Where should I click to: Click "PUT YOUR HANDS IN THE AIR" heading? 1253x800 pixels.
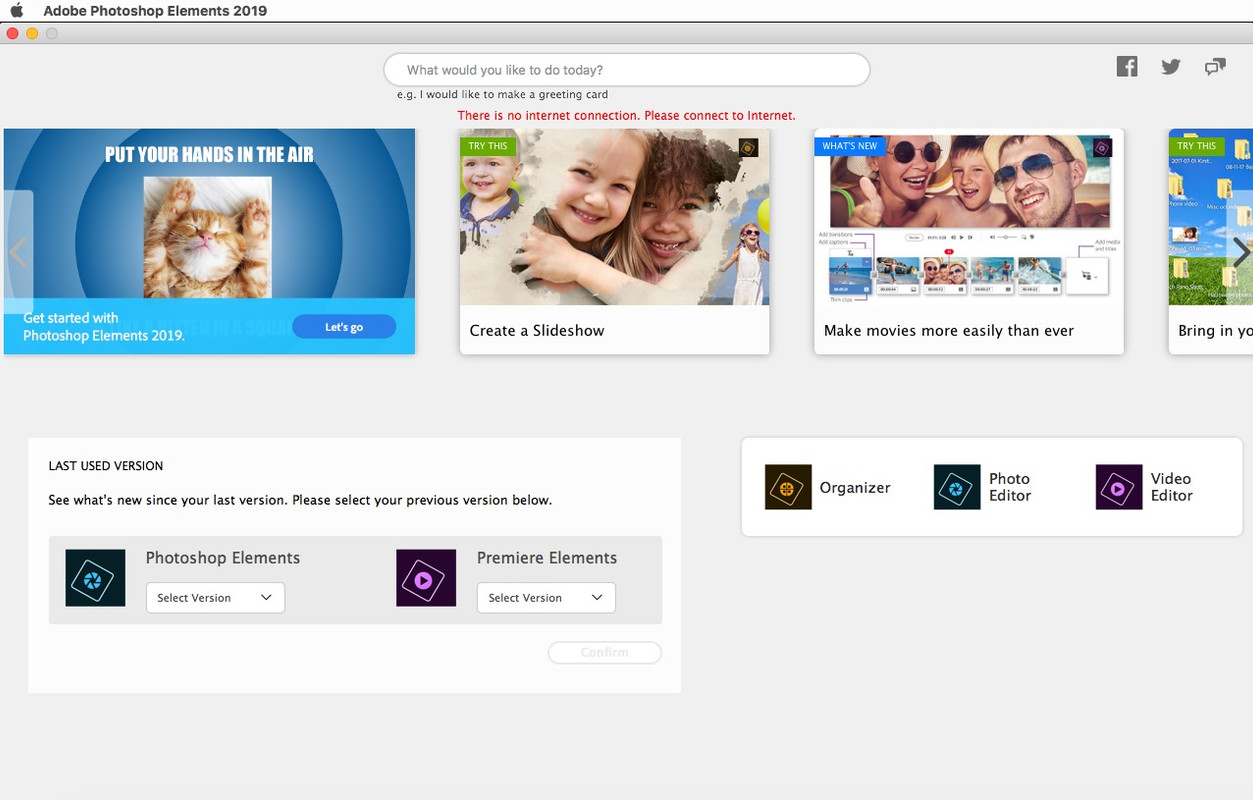pos(209,154)
